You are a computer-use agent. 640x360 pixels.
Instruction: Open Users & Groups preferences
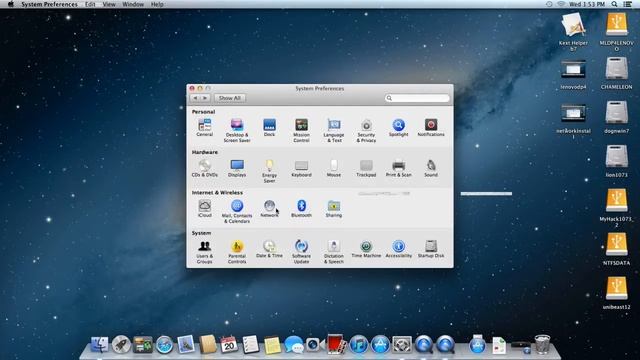(204, 251)
